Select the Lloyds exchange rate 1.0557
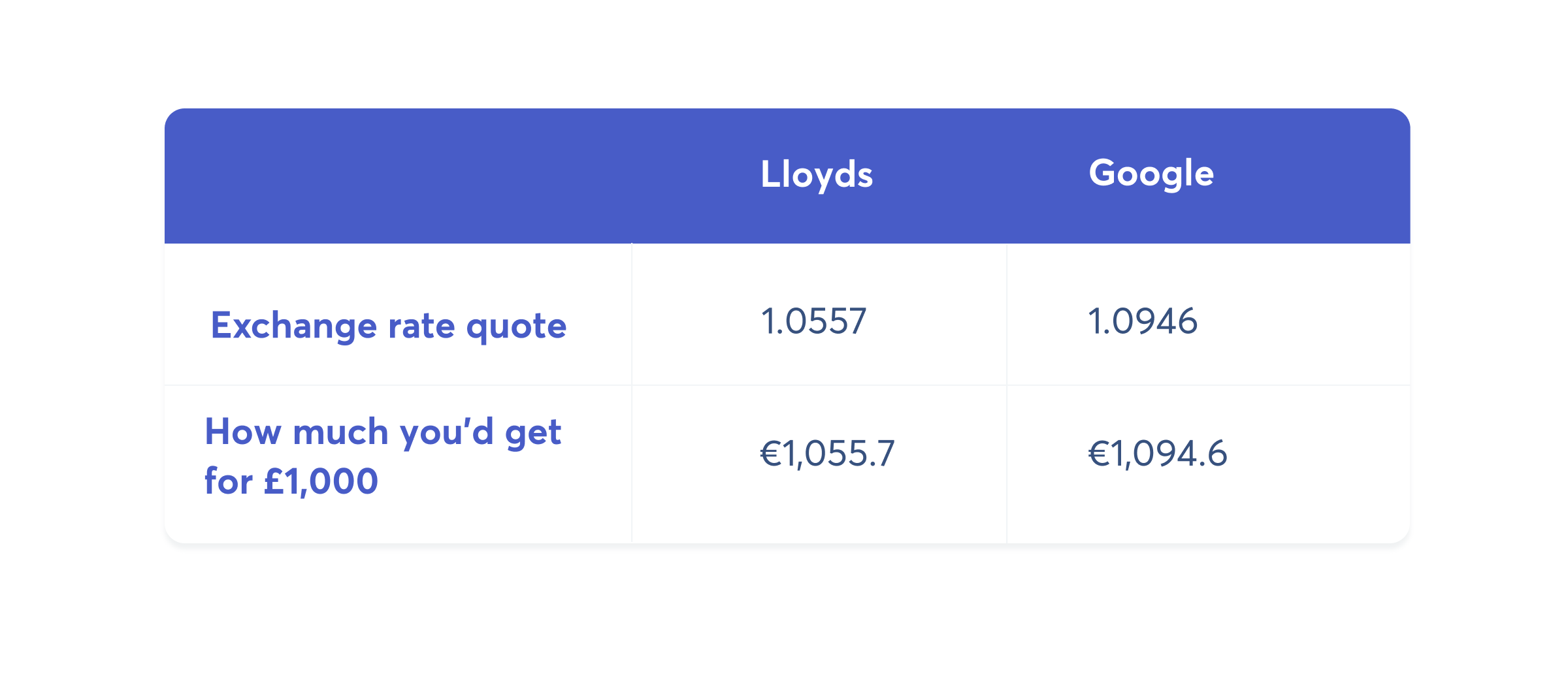The image size is (1568, 700). click(813, 321)
